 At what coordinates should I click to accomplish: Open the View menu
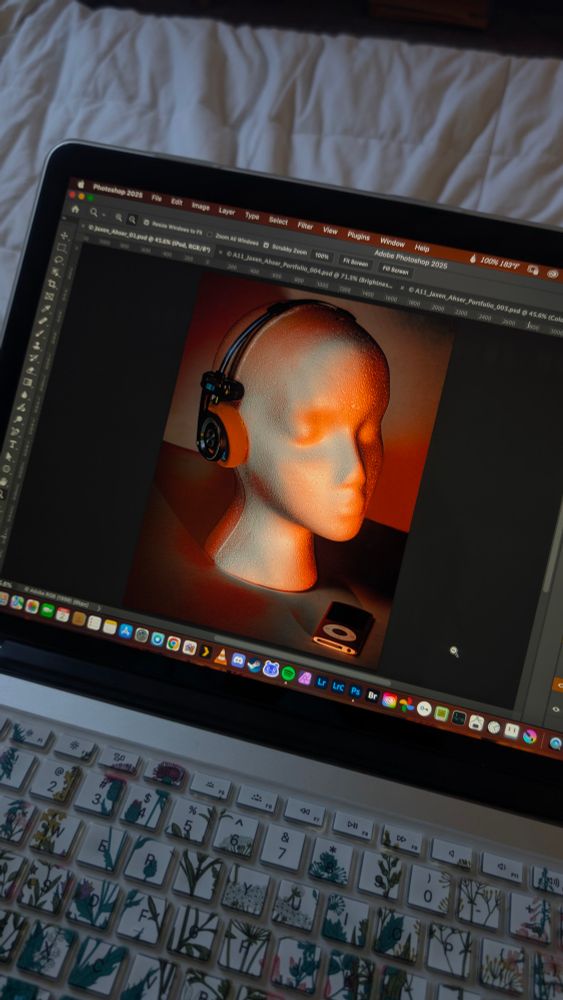click(x=330, y=230)
